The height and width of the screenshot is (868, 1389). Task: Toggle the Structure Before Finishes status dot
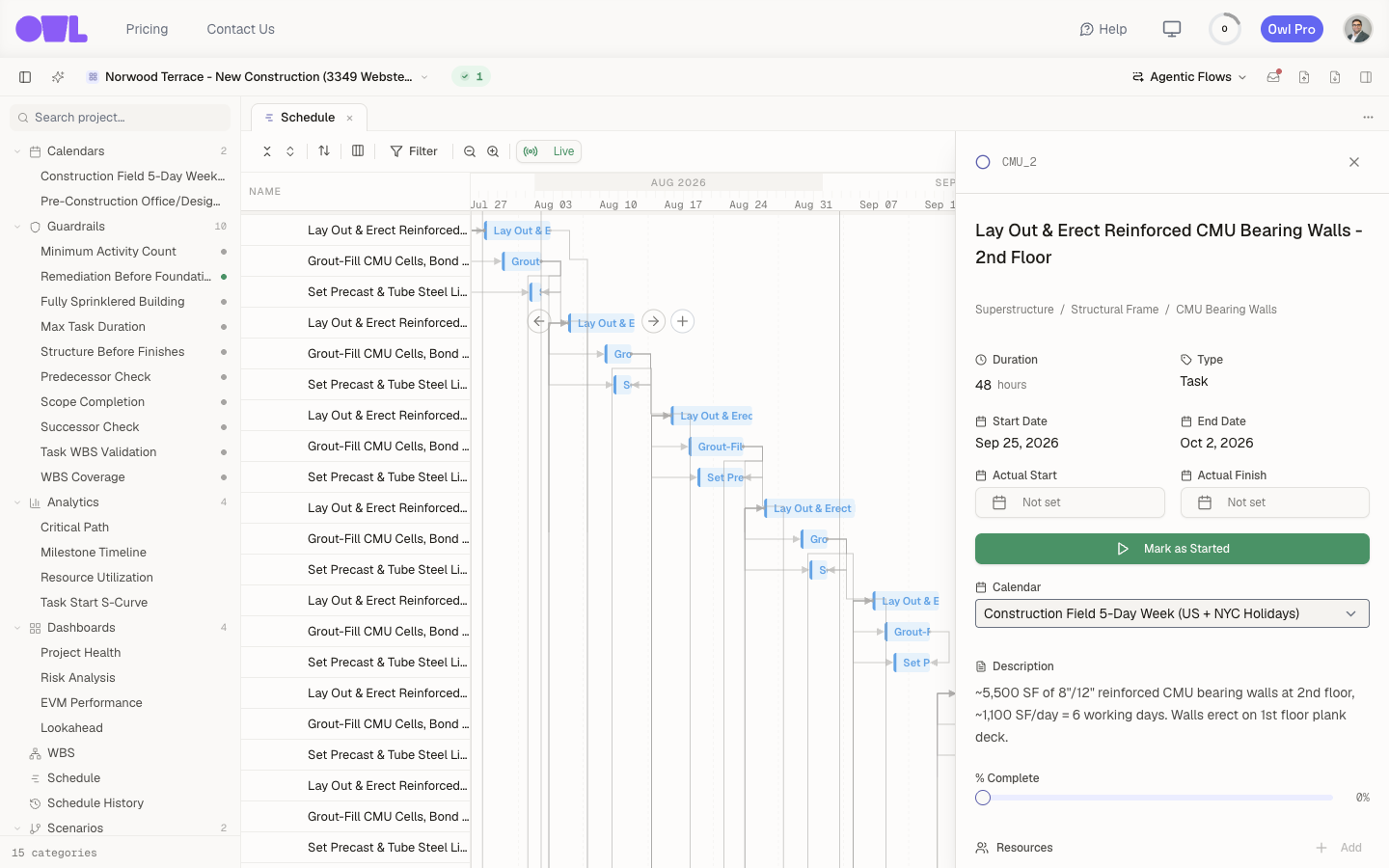pos(224,352)
